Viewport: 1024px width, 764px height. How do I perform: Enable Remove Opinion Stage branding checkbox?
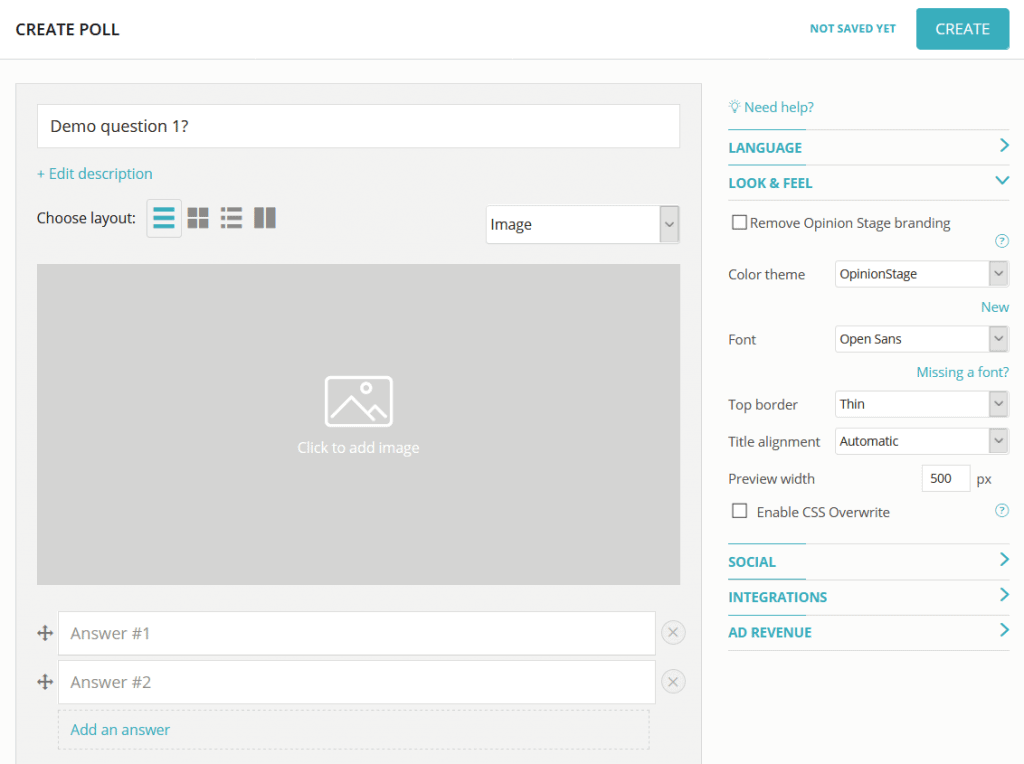739,223
